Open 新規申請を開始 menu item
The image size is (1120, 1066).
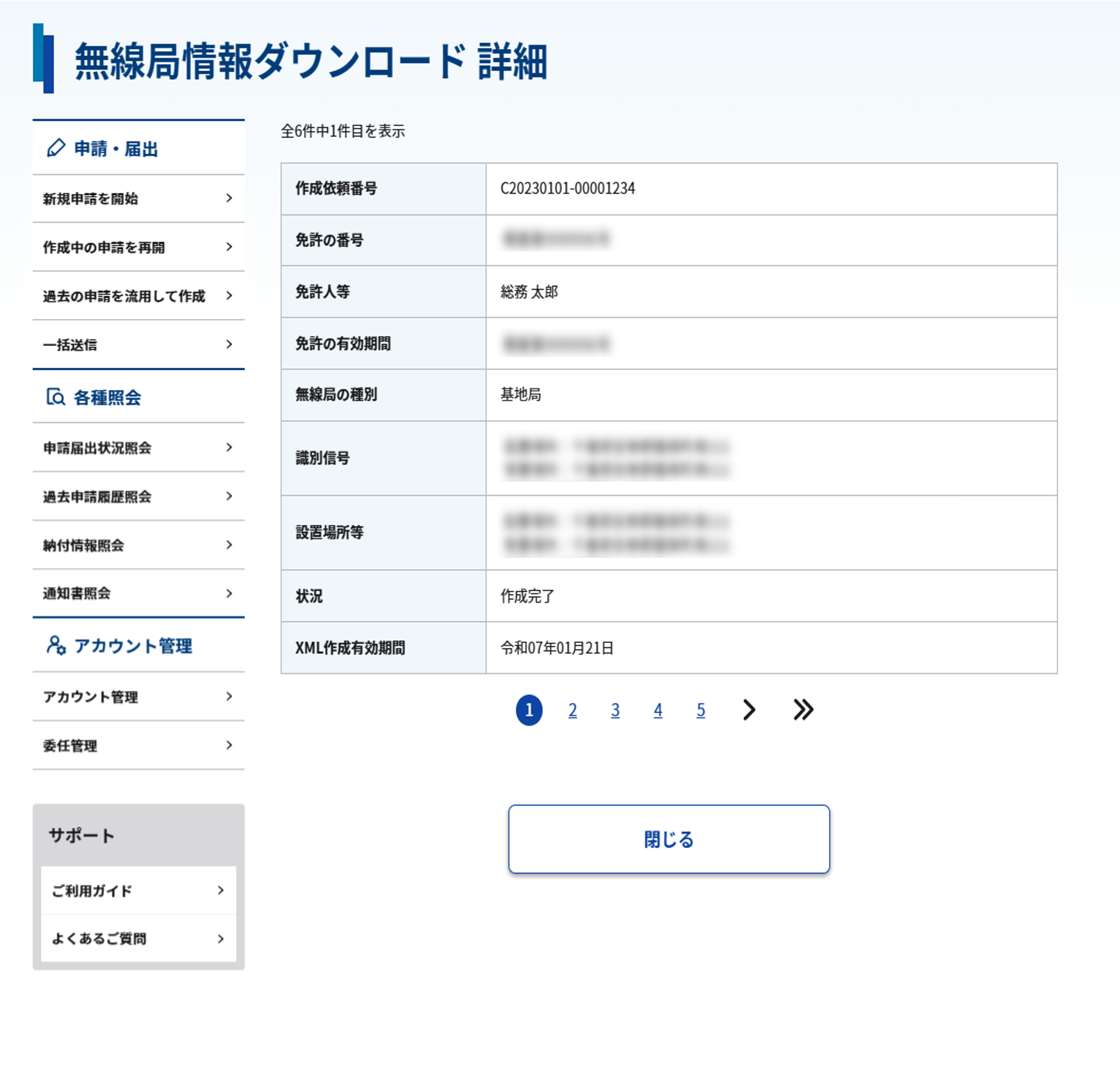[139, 198]
